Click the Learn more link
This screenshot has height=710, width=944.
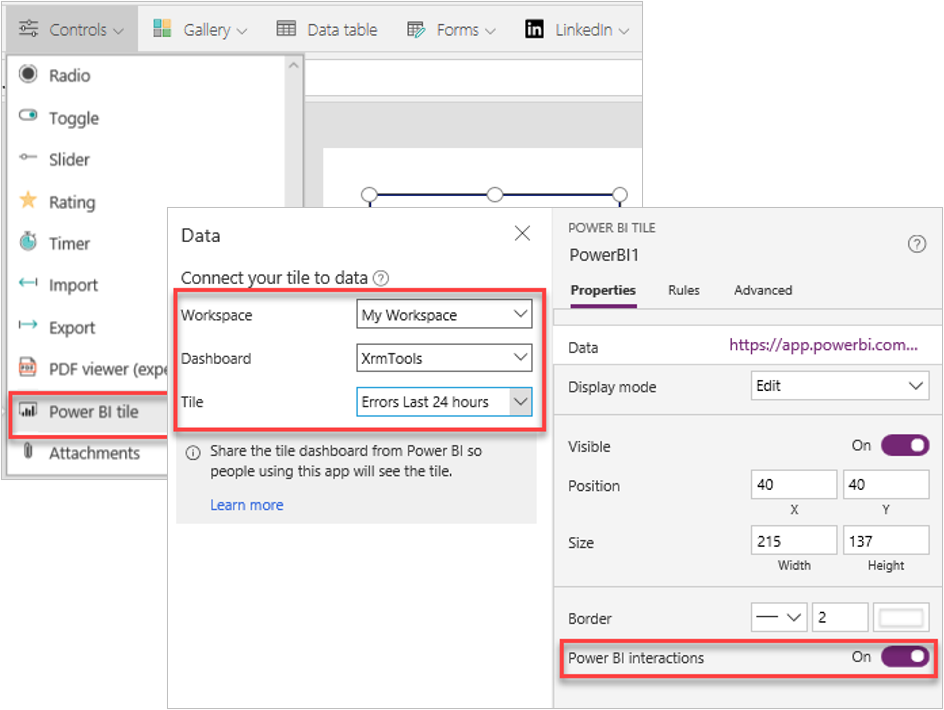(246, 505)
